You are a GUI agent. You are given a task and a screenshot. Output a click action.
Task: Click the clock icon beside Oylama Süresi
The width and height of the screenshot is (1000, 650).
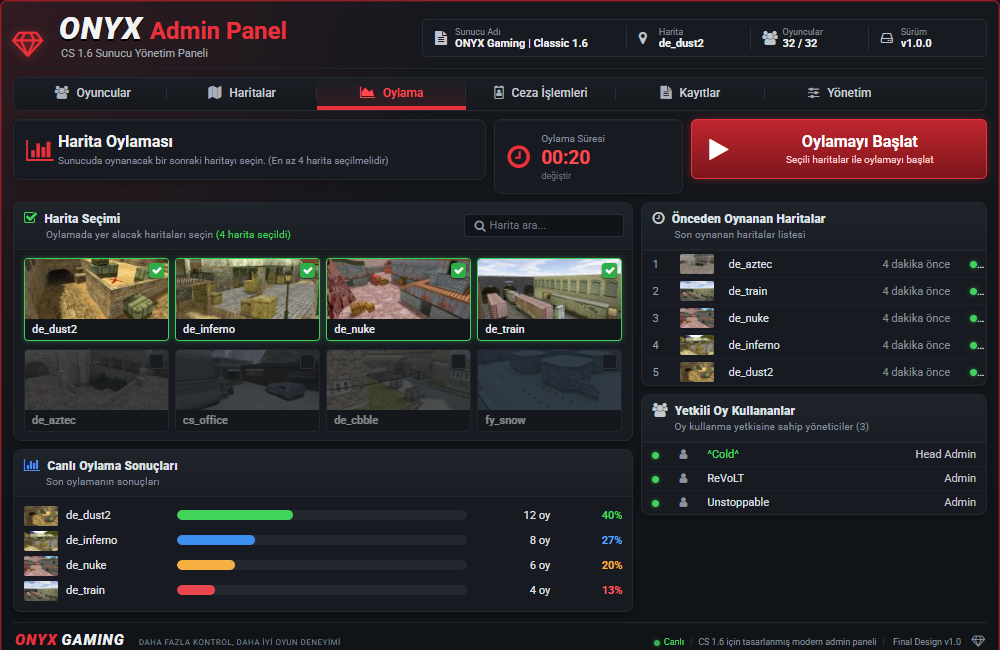click(x=518, y=156)
